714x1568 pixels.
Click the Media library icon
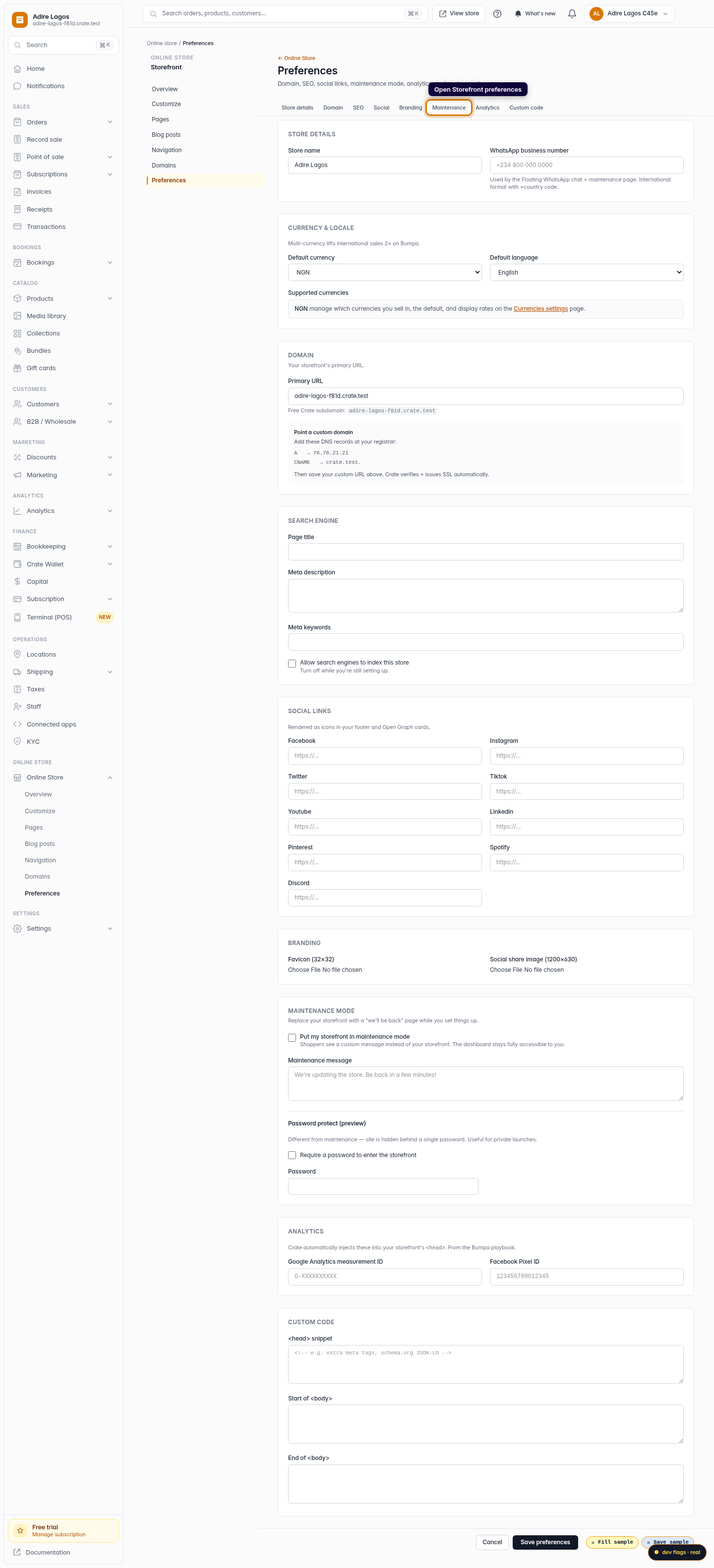click(x=17, y=316)
